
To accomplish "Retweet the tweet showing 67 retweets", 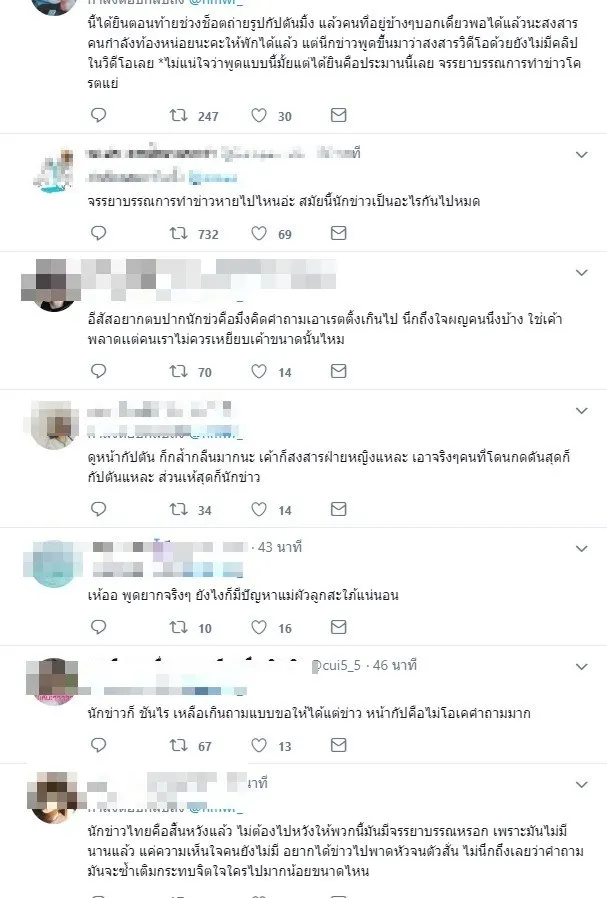I will (x=178, y=745).
